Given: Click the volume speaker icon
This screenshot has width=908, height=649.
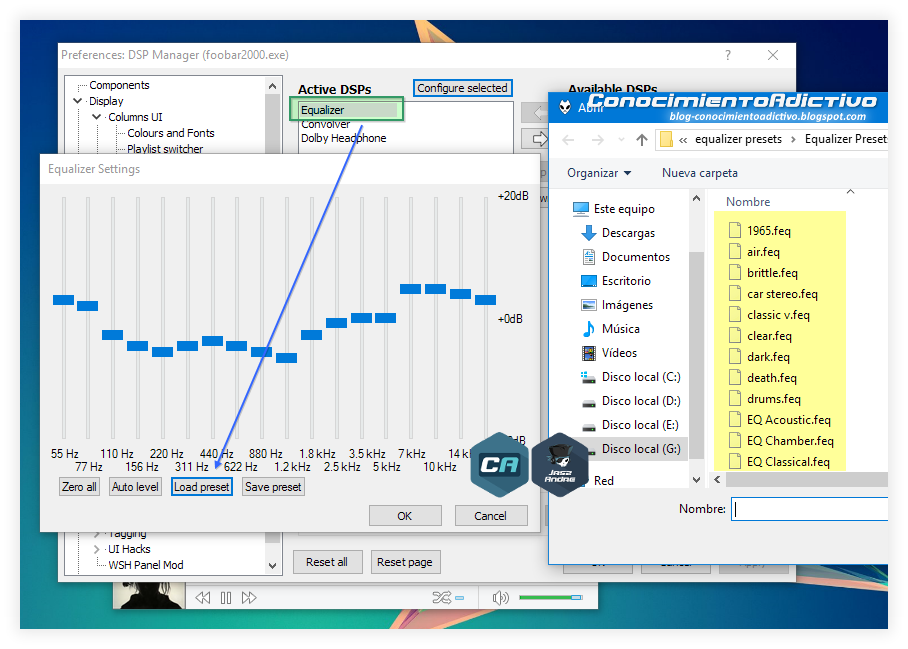Looking at the screenshot, I should point(500,597).
